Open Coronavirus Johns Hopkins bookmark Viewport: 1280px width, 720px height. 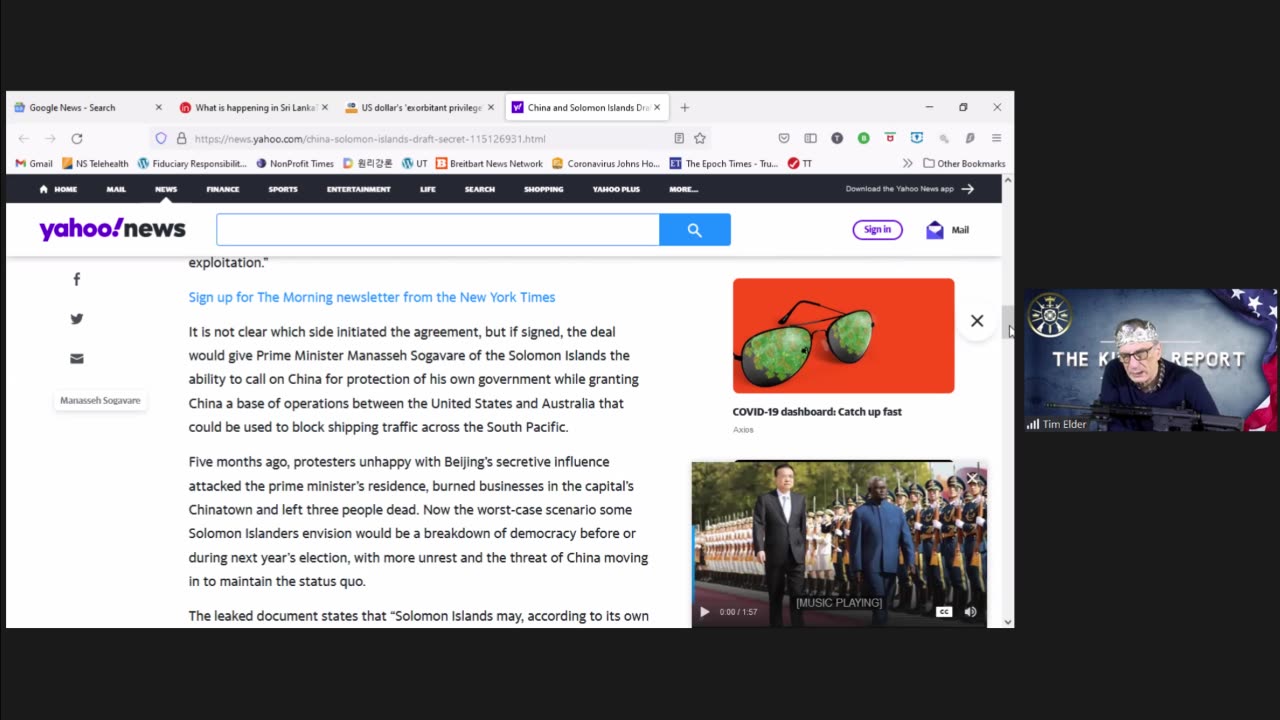point(606,163)
